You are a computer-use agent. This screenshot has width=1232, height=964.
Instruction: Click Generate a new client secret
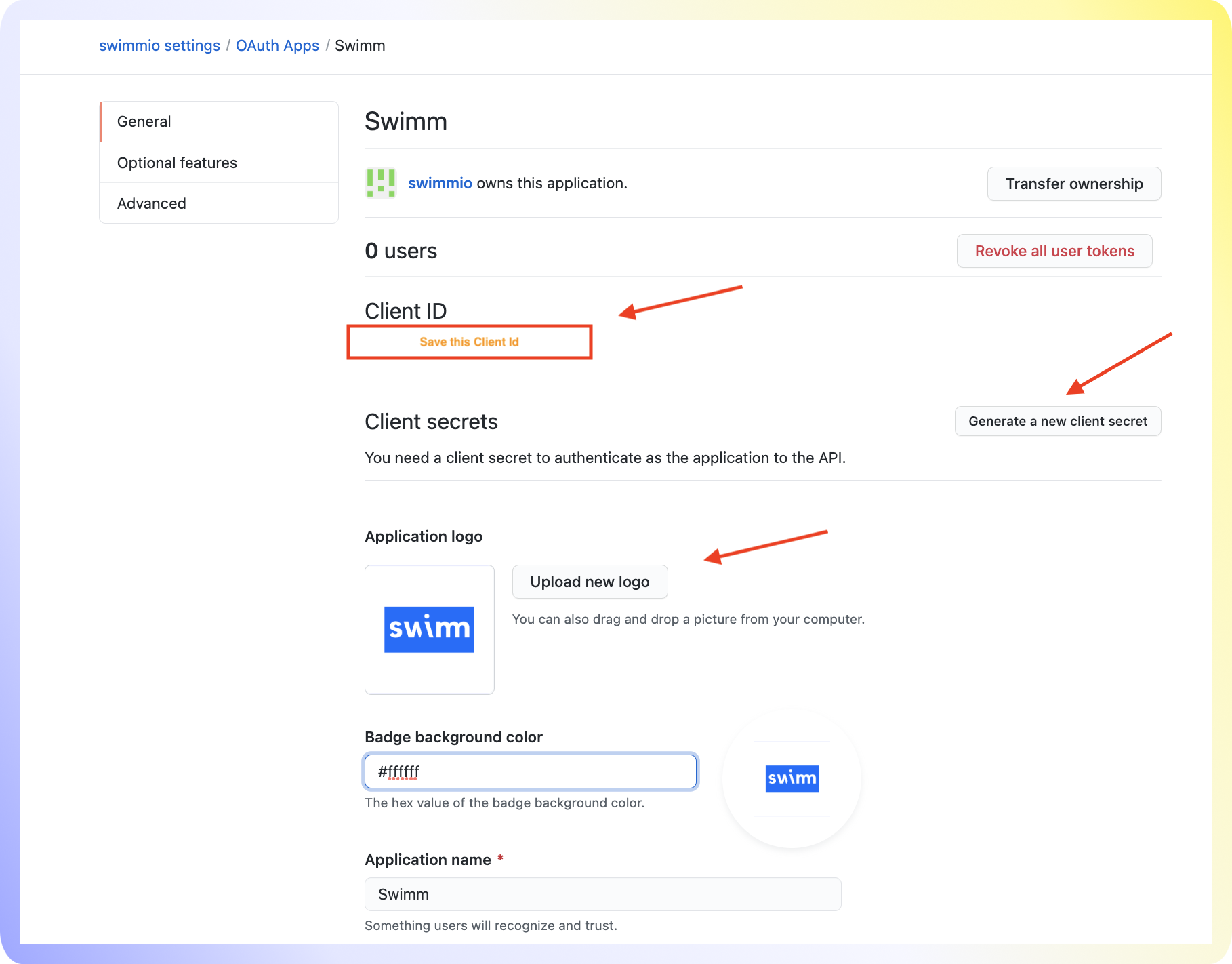tap(1058, 421)
